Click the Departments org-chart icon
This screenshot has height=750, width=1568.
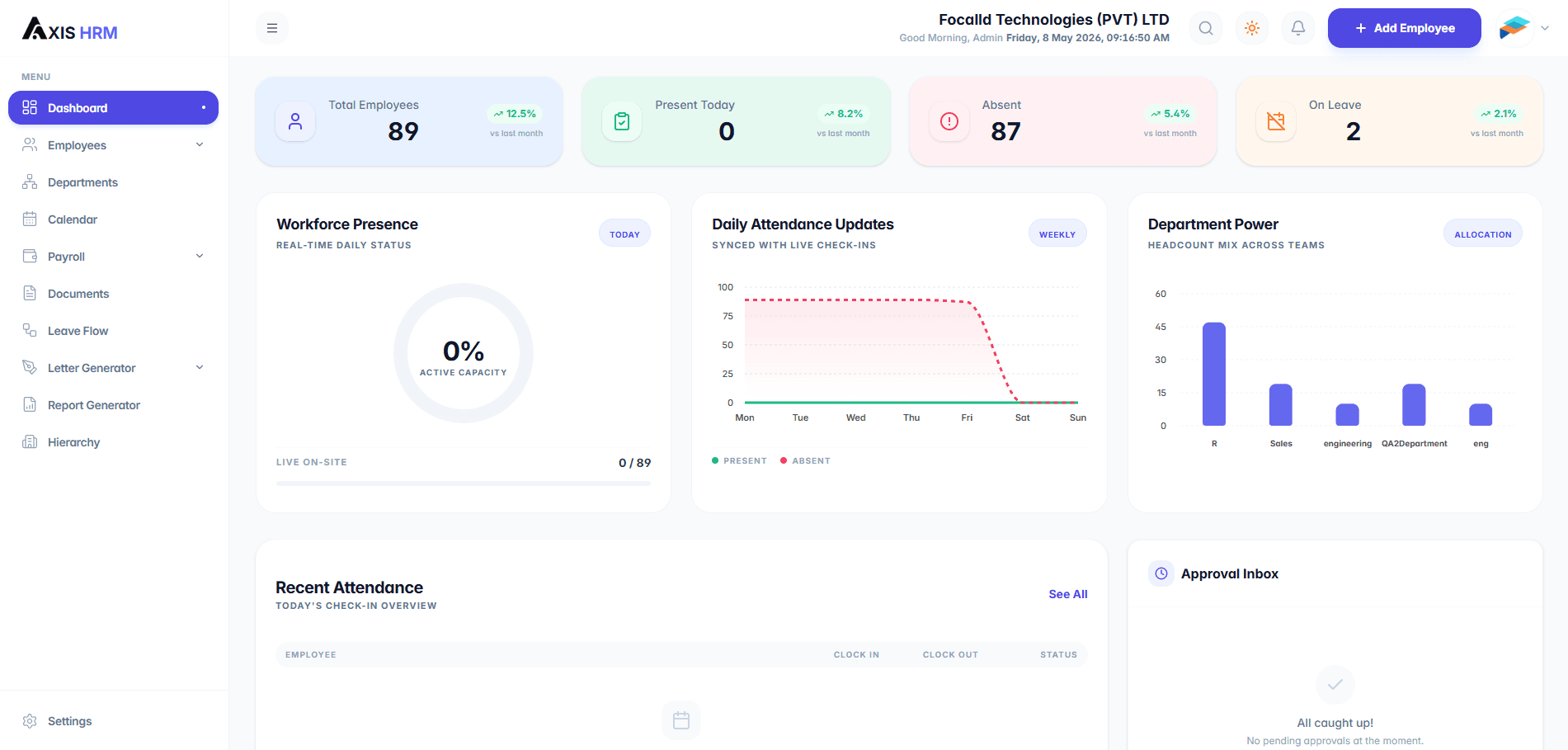click(x=30, y=182)
